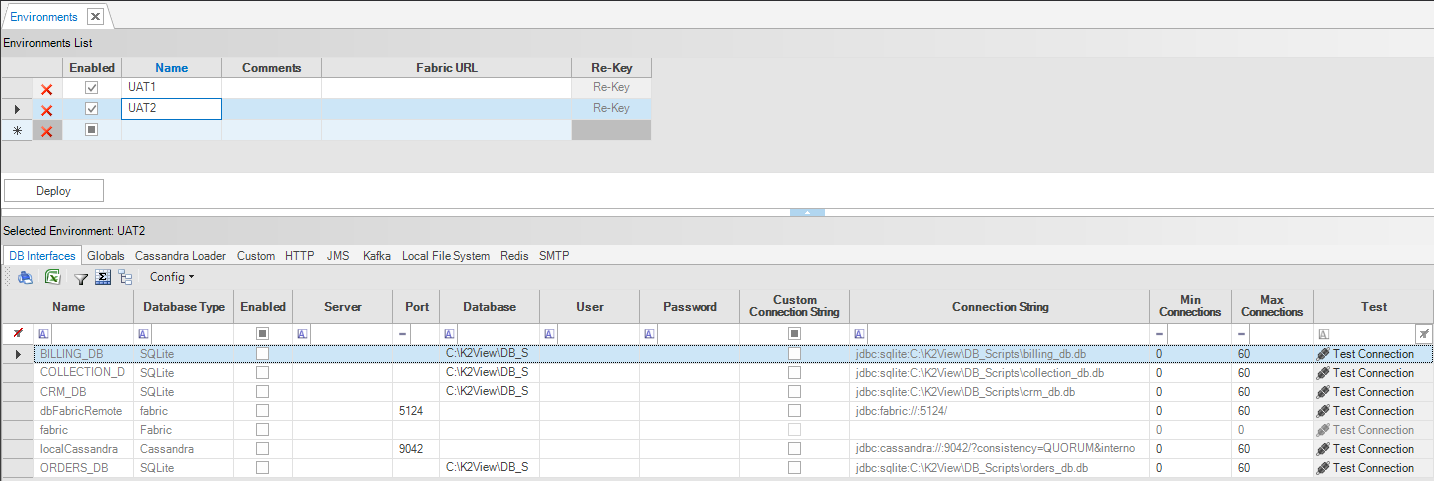Click the sigma summary footer icon
1434x481 pixels.
pyautogui.click(x=103, y=278)
